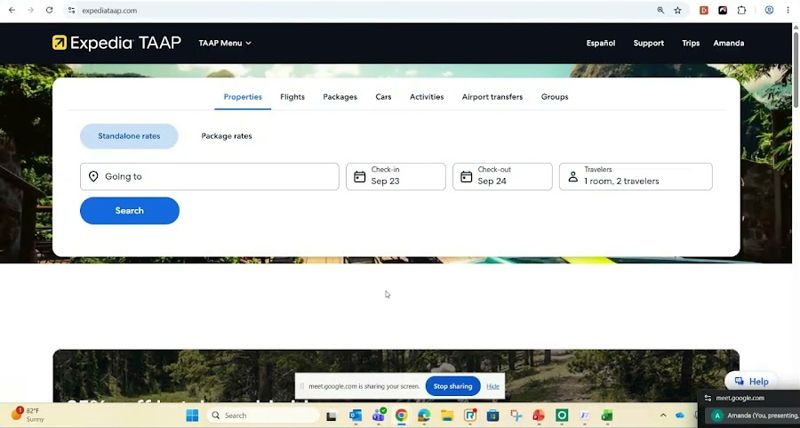The height and width of the screenshot is (428, 800).
Task: Open Task View on the taskbar
Action: click(331, 416)
